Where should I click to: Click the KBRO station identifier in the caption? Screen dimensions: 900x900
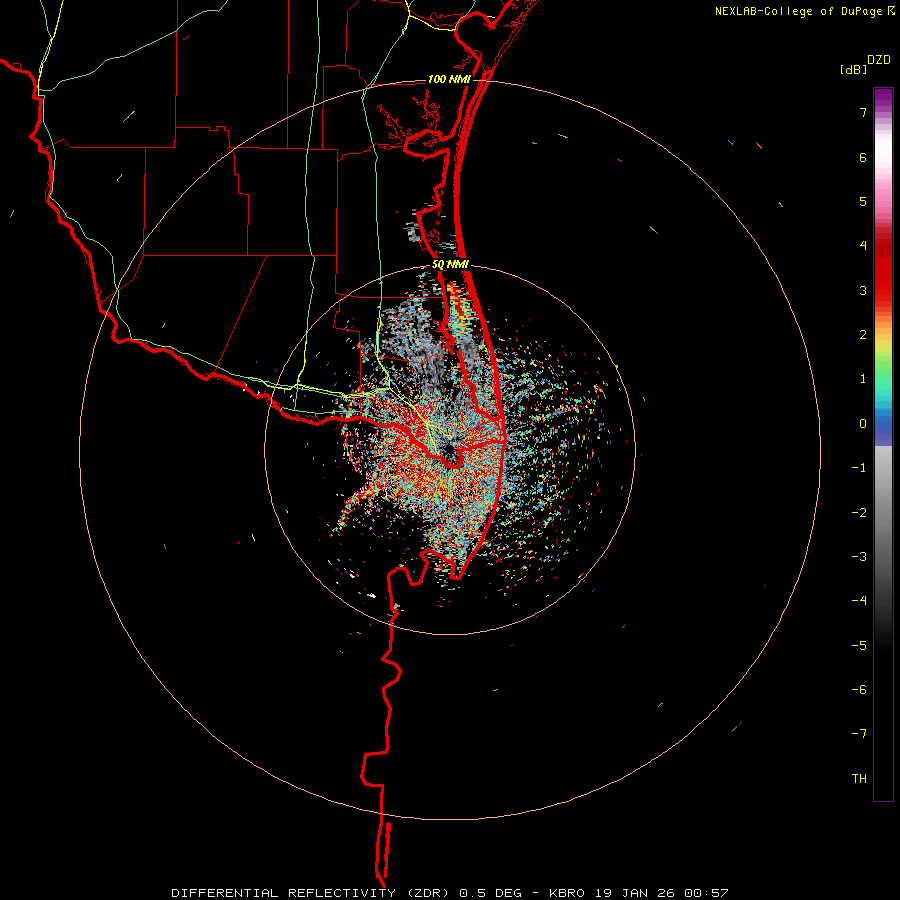(567, 893)
